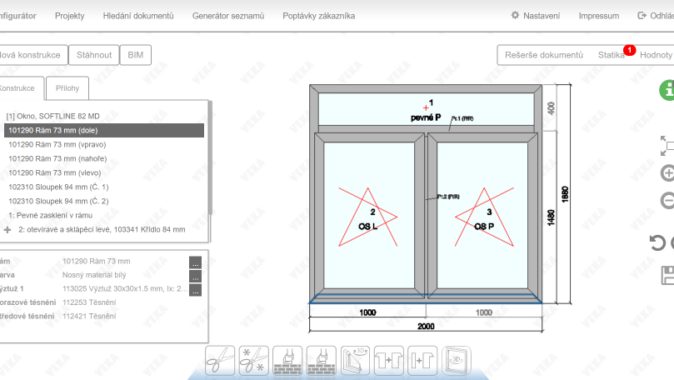Open the ellipsis button for Rám 73 mm

[x=195, y=263]
